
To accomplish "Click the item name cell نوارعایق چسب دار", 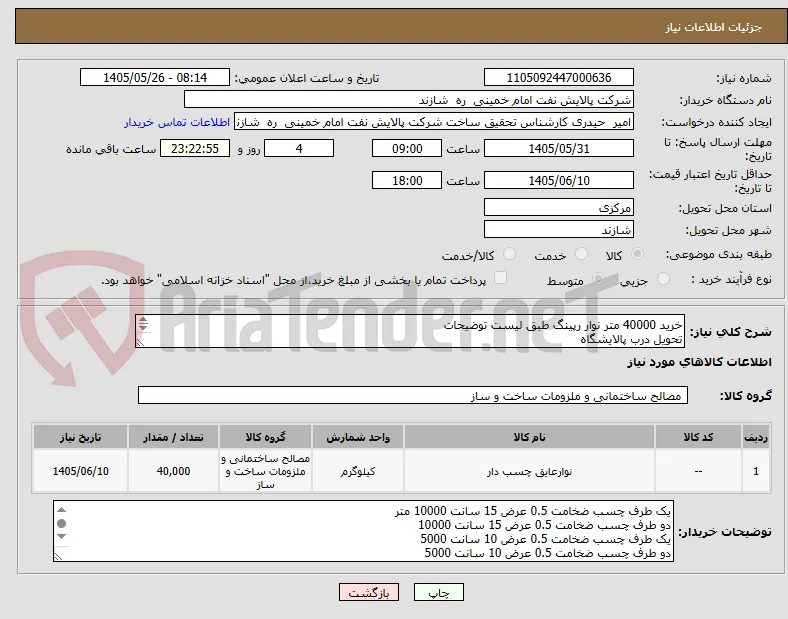I will (x=529, y=471).
